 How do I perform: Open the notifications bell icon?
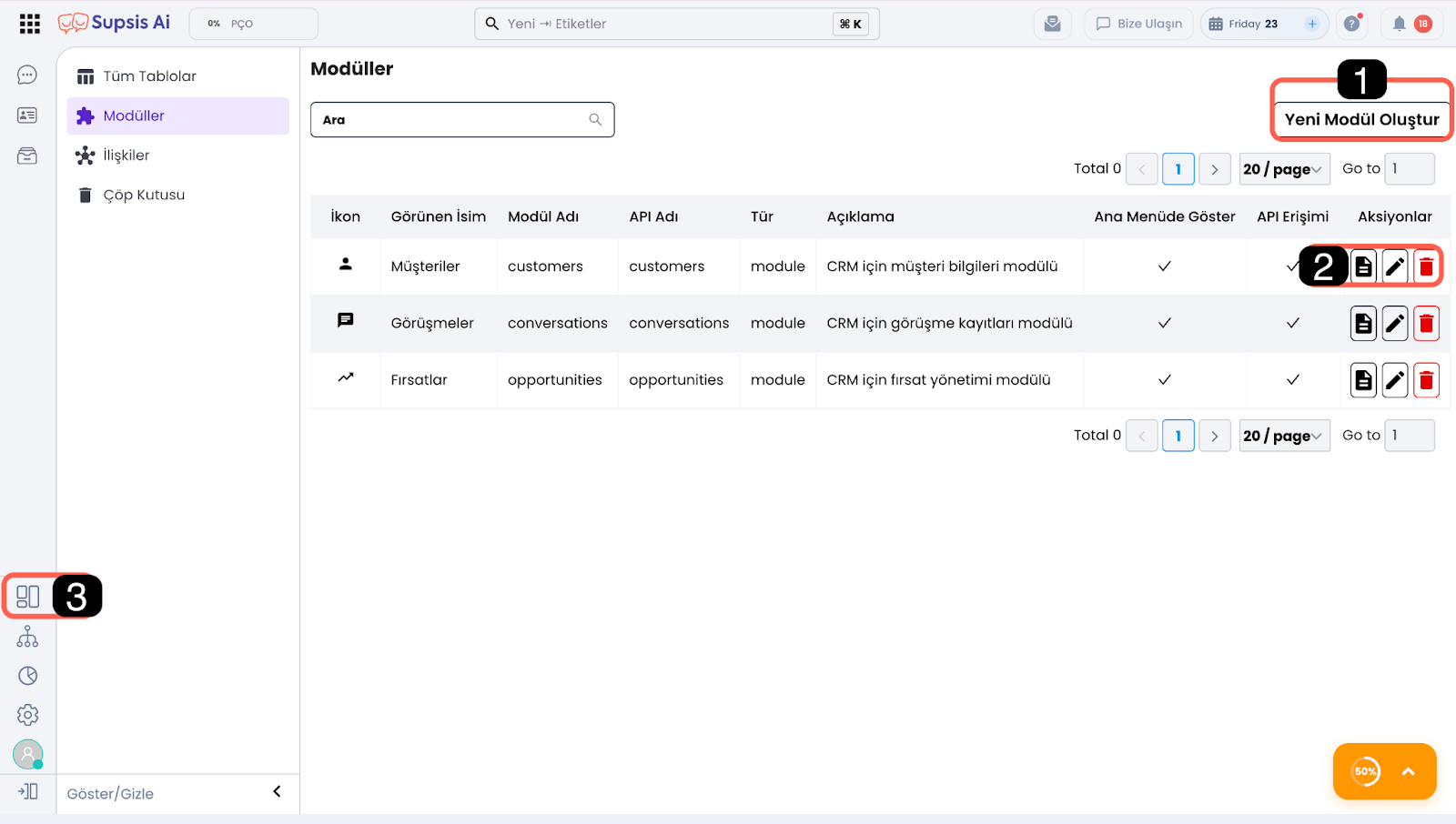(x=1400, y=24)
